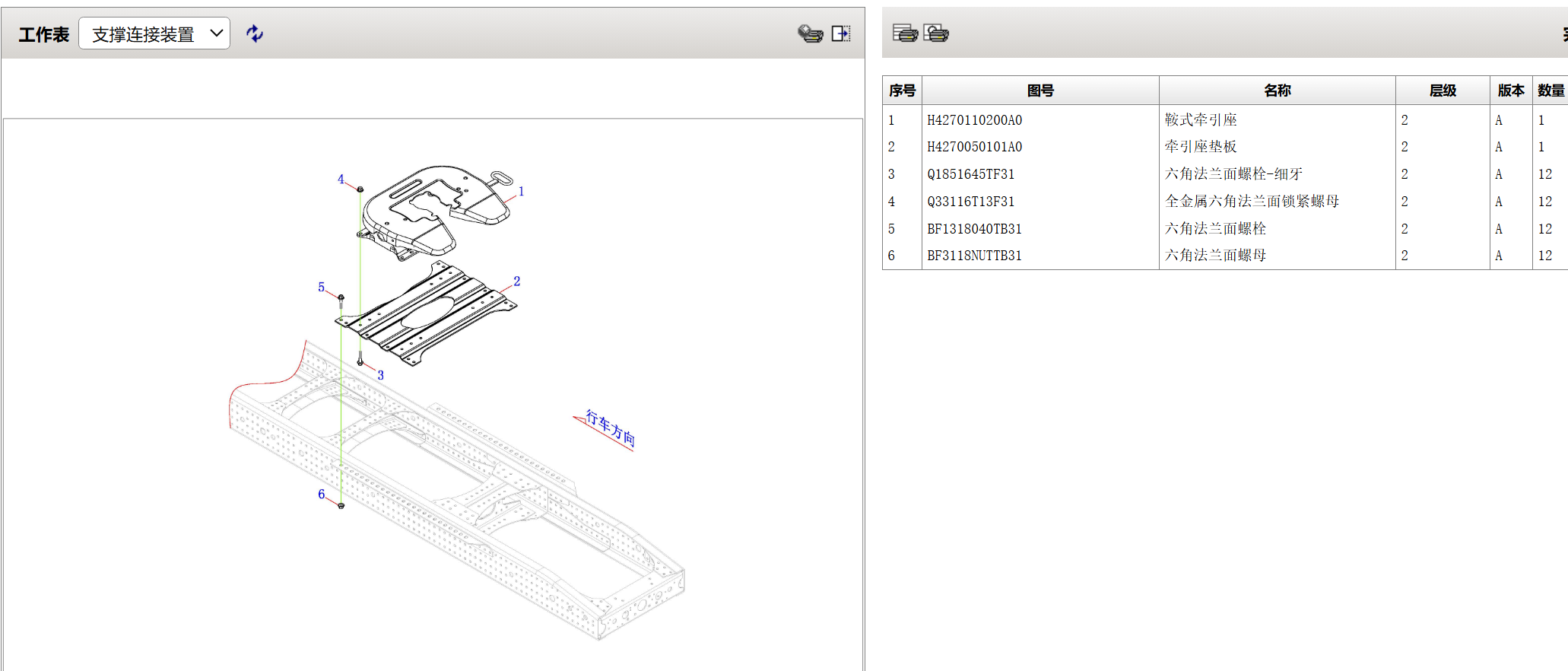Open the 支撑连接装置 worksheet dropdown
The height and width of the screenshot is (671, 1568).
pos(154,34)
